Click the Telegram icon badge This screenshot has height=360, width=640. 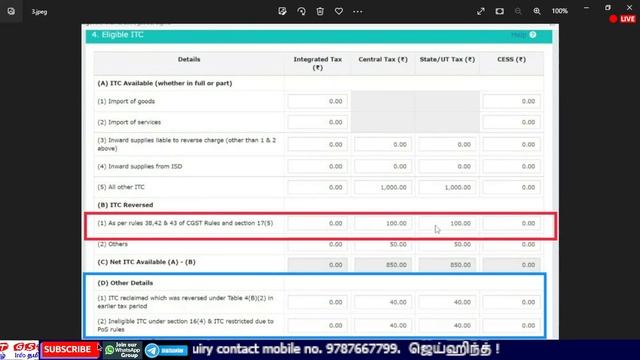[166, 351]
